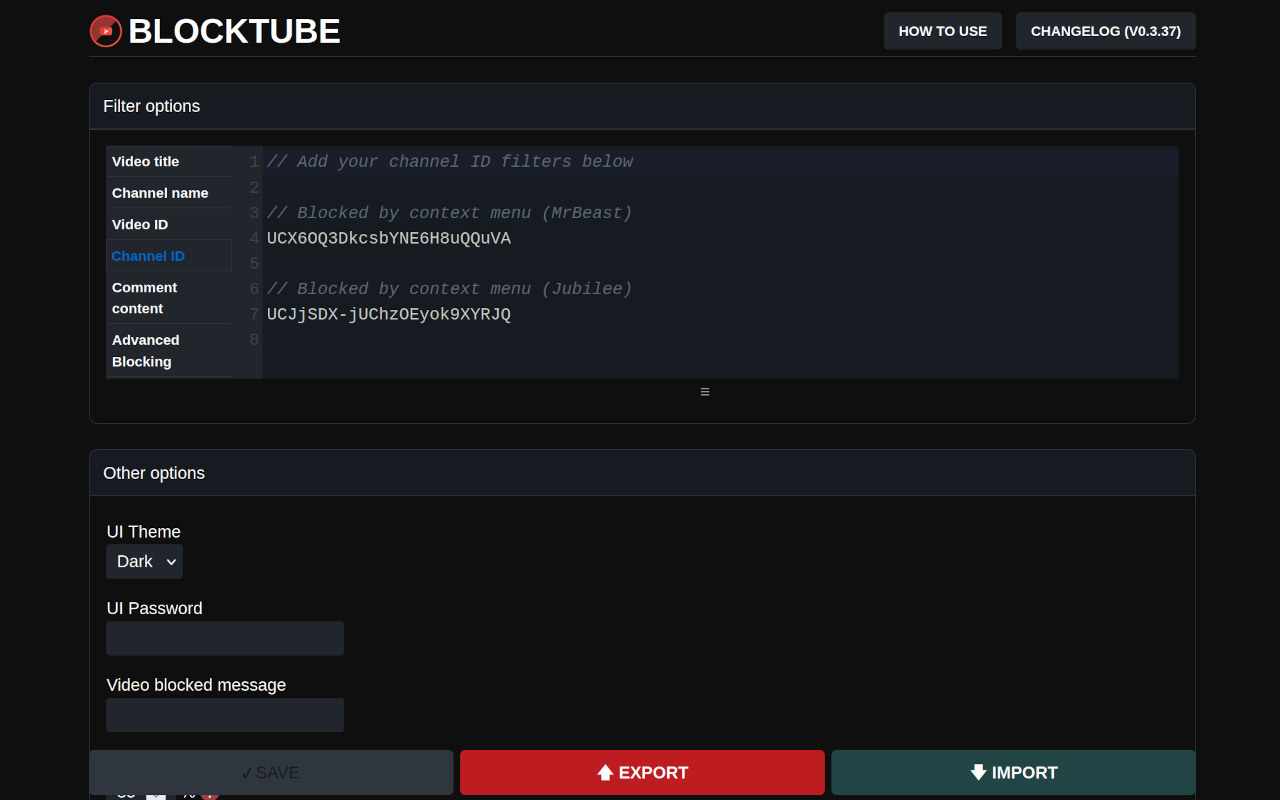
Task: Click the red EXPORT button
Action: tap(642, 772)
